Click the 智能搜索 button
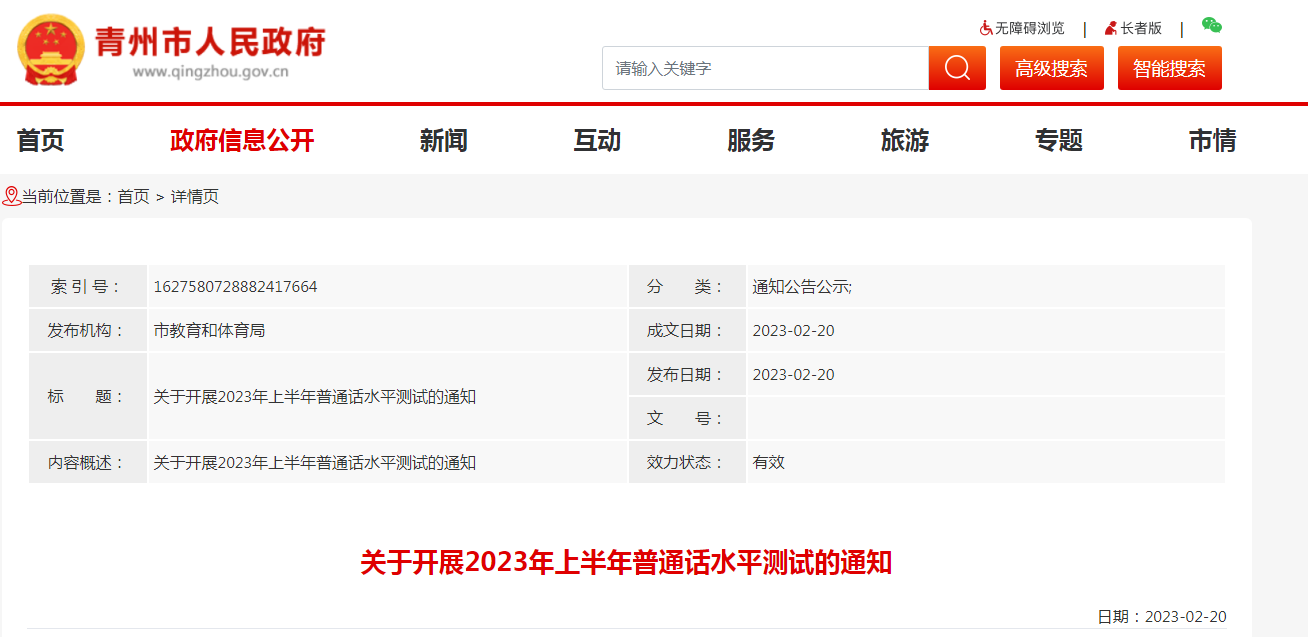The width and height of the screenshot is (1308, 637). 1170,68
